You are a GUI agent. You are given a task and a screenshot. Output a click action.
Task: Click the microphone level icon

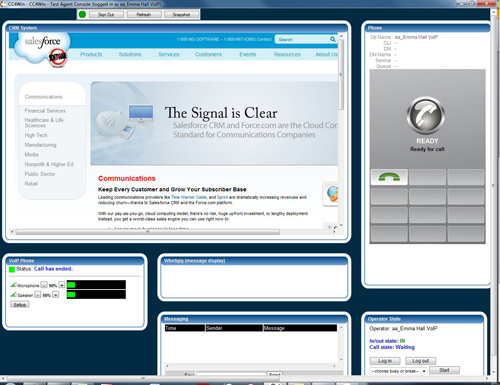pyautogui.click(x=13, y=285)
